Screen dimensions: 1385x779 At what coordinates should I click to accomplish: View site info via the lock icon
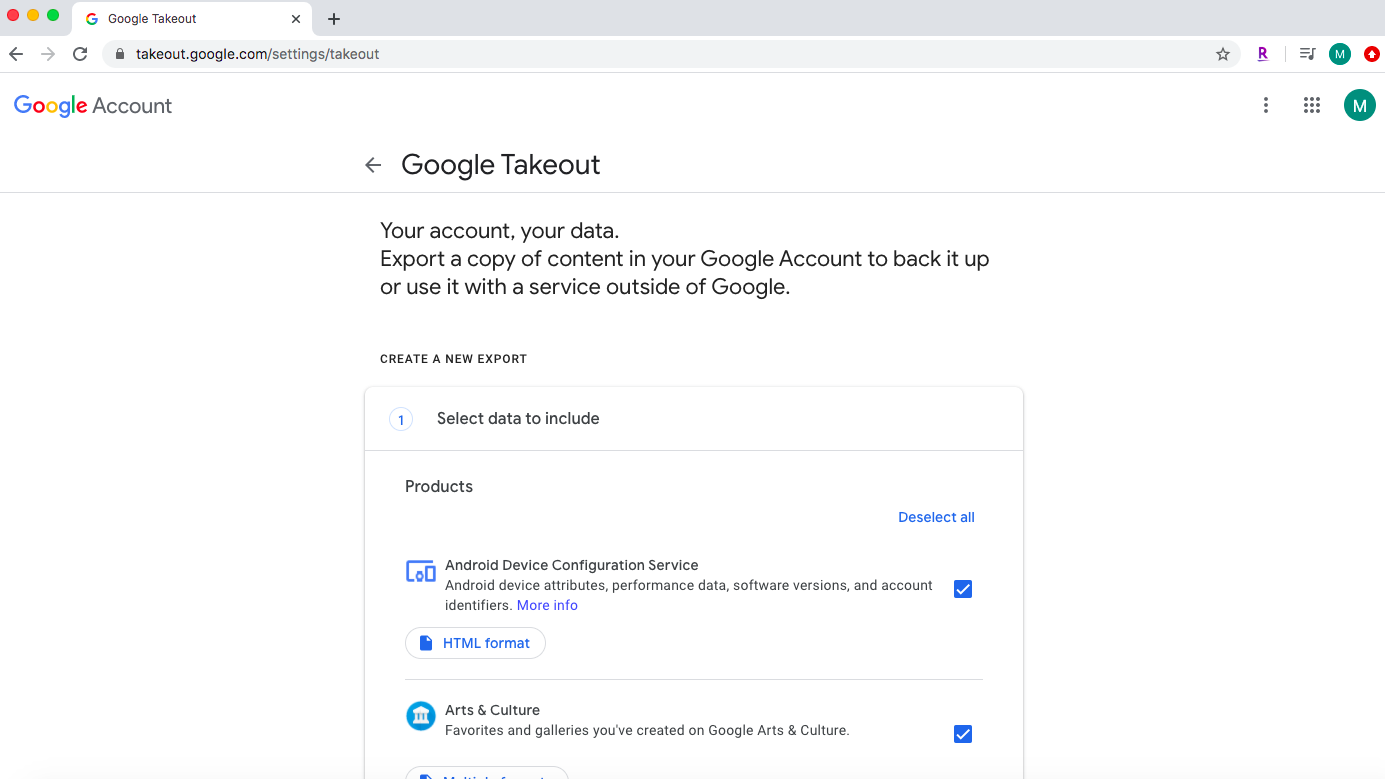(119, 54)
